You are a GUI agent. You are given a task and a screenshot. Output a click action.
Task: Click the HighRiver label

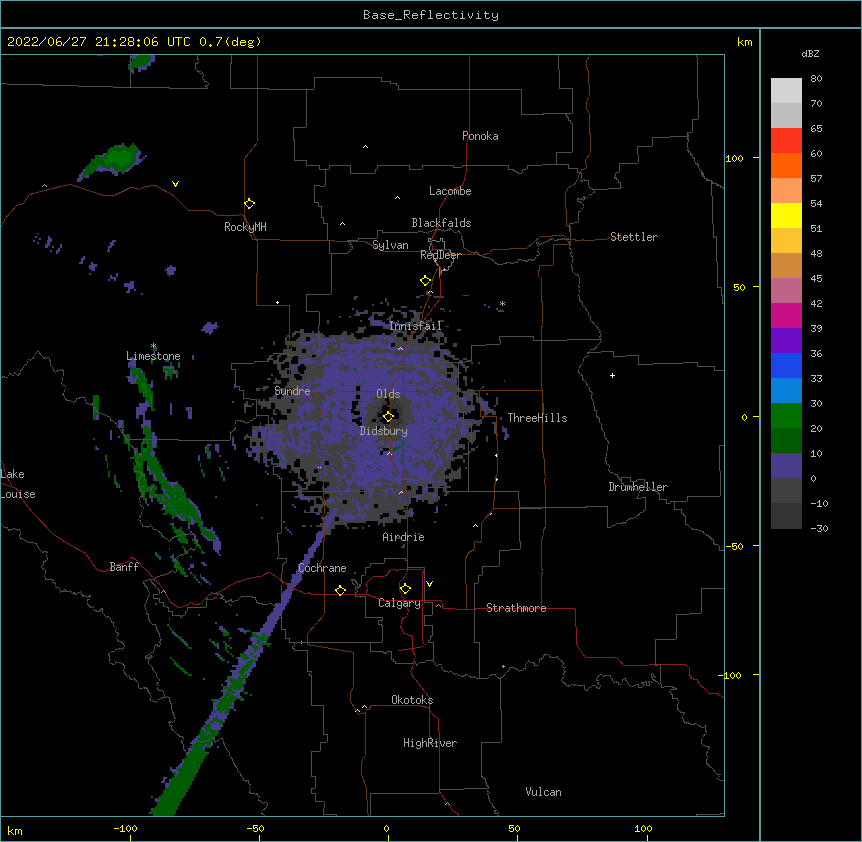(430, 743)
